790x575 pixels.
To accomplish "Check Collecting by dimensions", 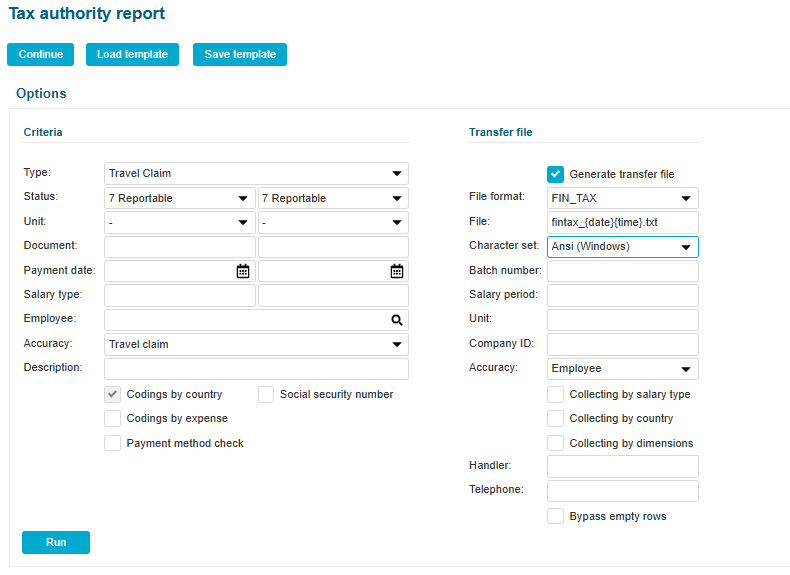I will click(x=555, y=443).
